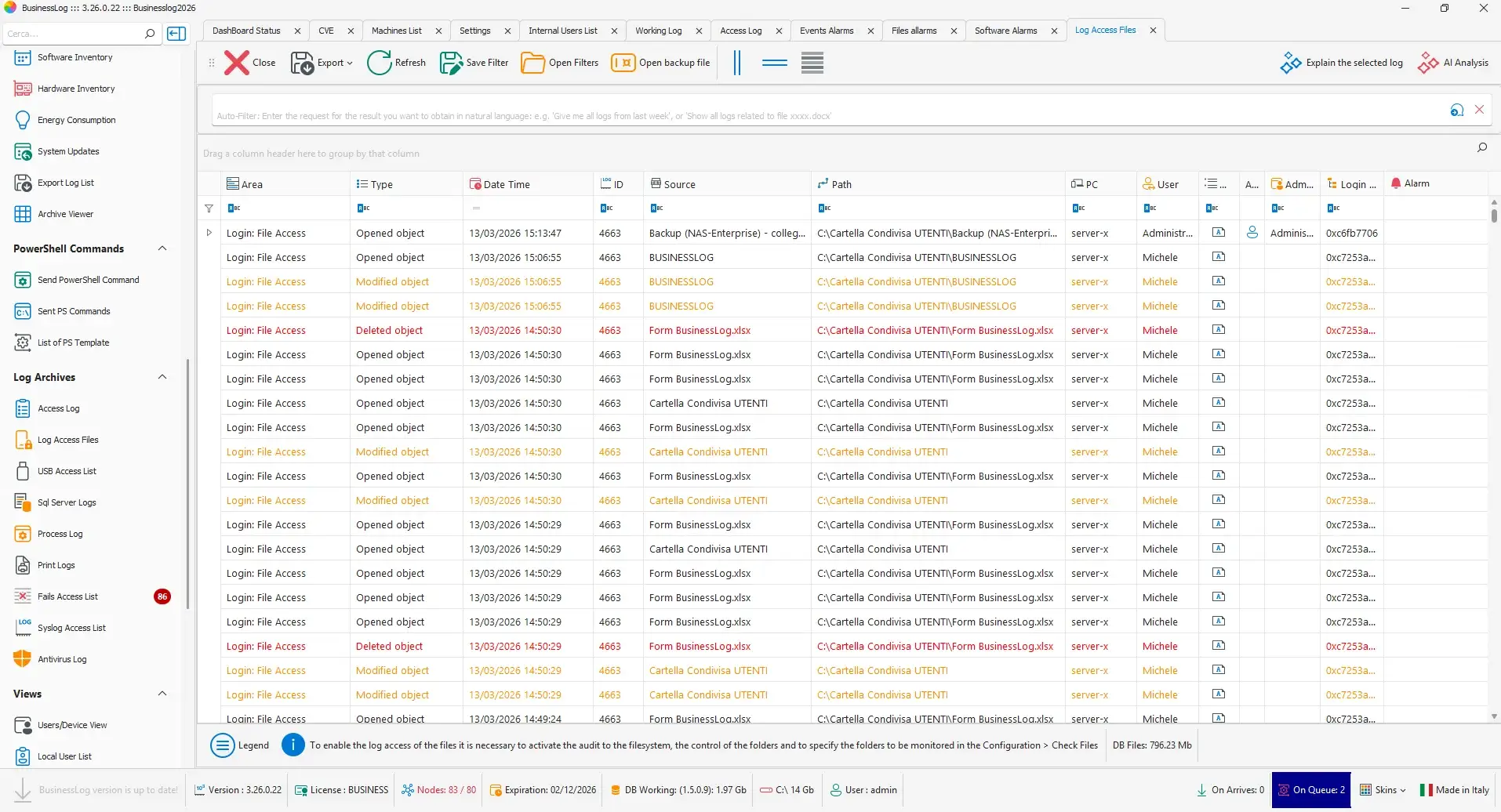
Task: Expand the first log row arrow
Action: pyautogui.click(x=209, y=233)
